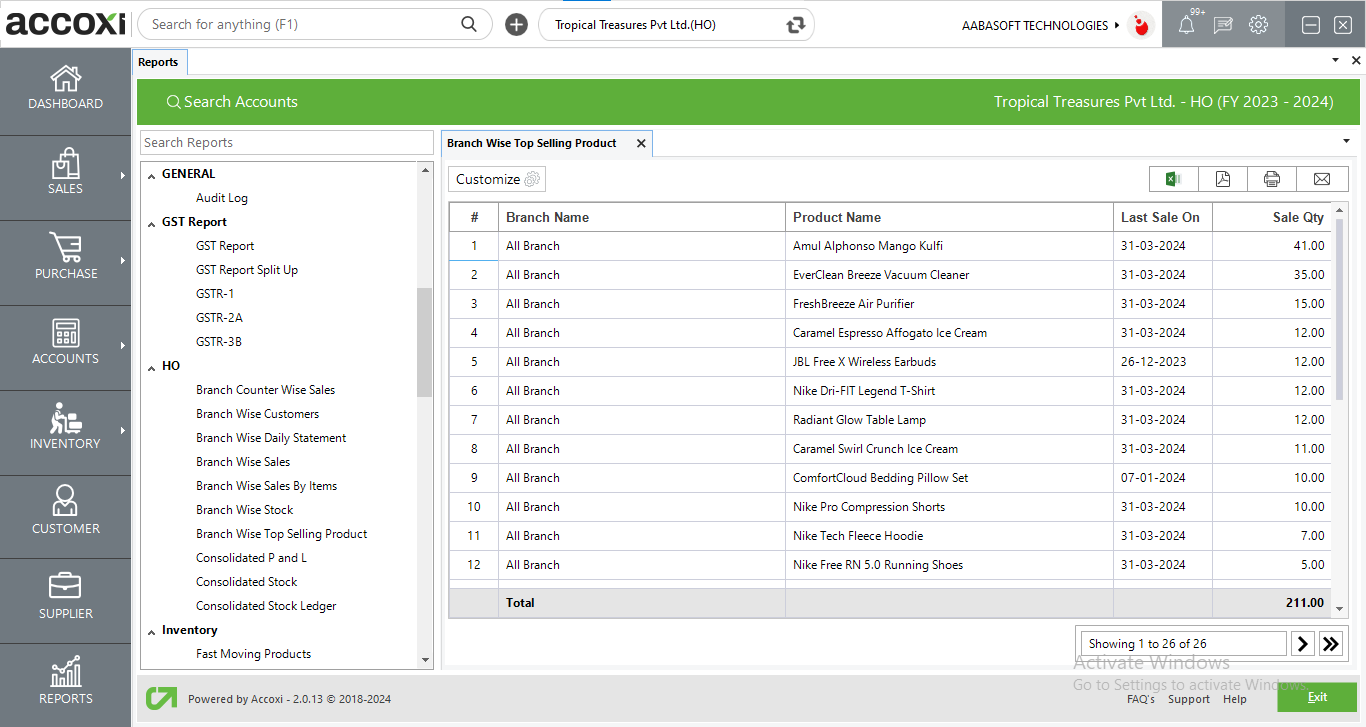Export the report to Excel
Viewport: 1366px width, 727px height.
tap(1173, 178)
